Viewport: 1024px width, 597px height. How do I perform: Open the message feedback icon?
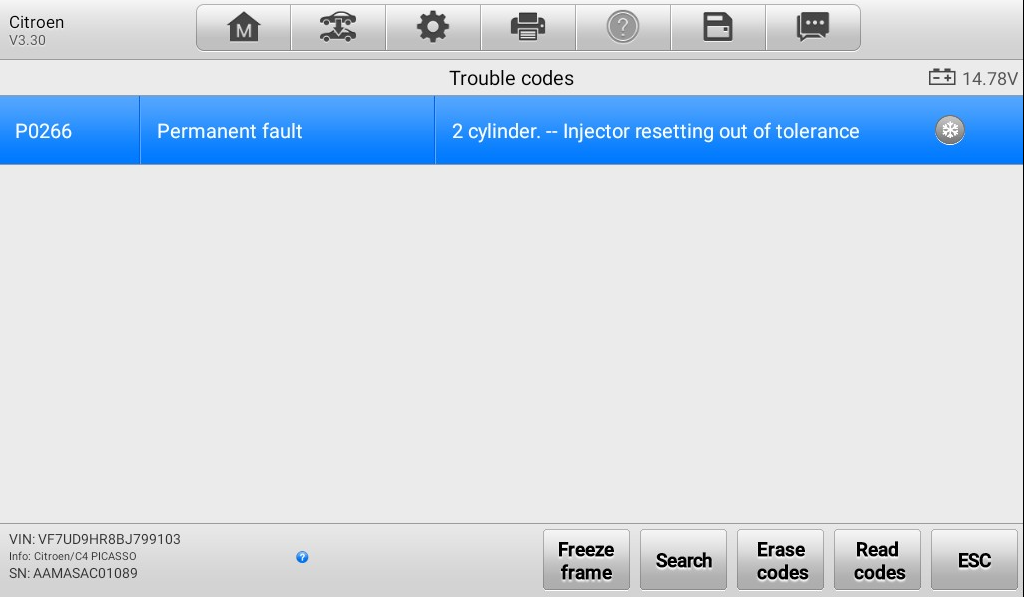pos(813,27)
